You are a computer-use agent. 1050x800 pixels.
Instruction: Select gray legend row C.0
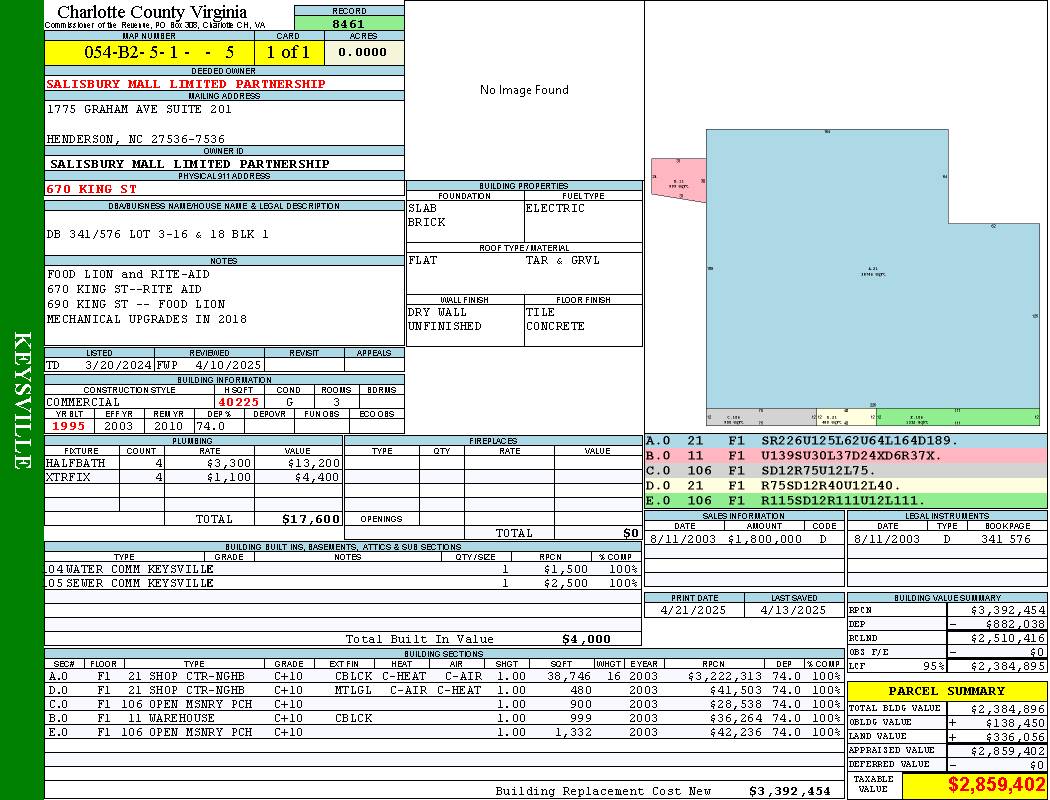pos(846,471)
